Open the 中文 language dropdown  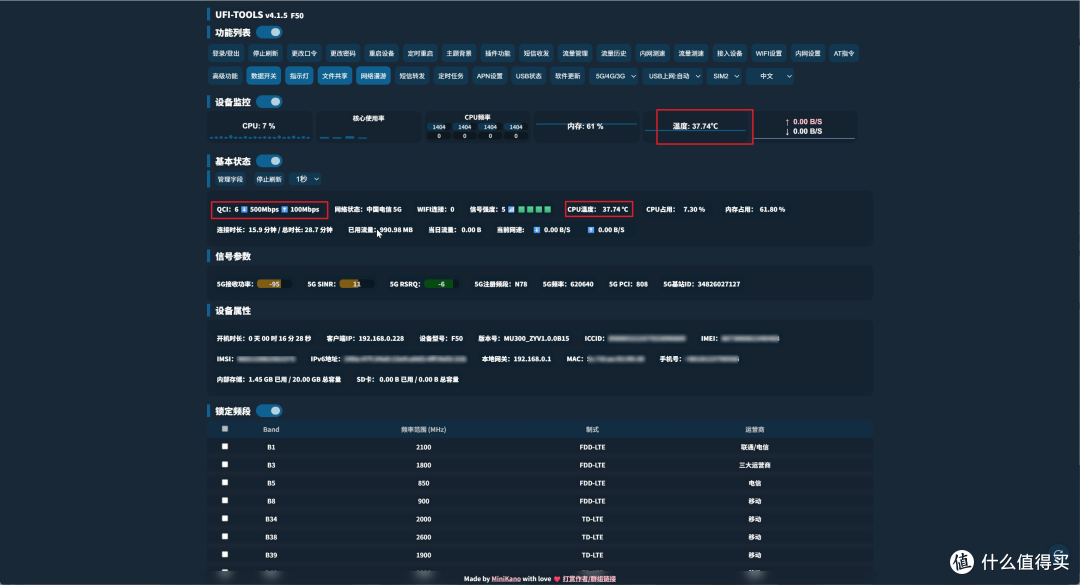pyautogui.click(x=770, y=76)
